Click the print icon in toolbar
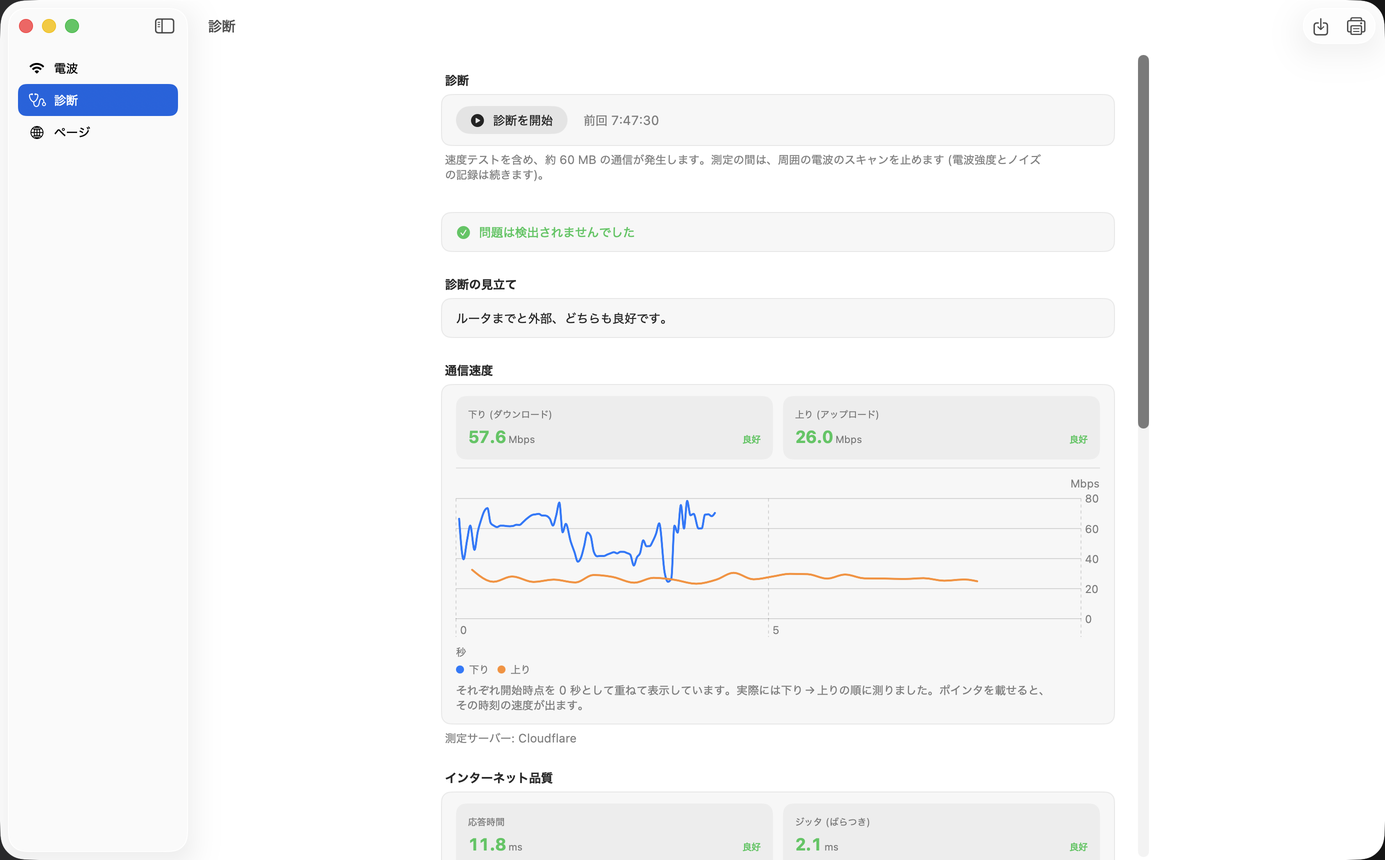The height and width of the screenshot is (860, 1385). 1356,27
